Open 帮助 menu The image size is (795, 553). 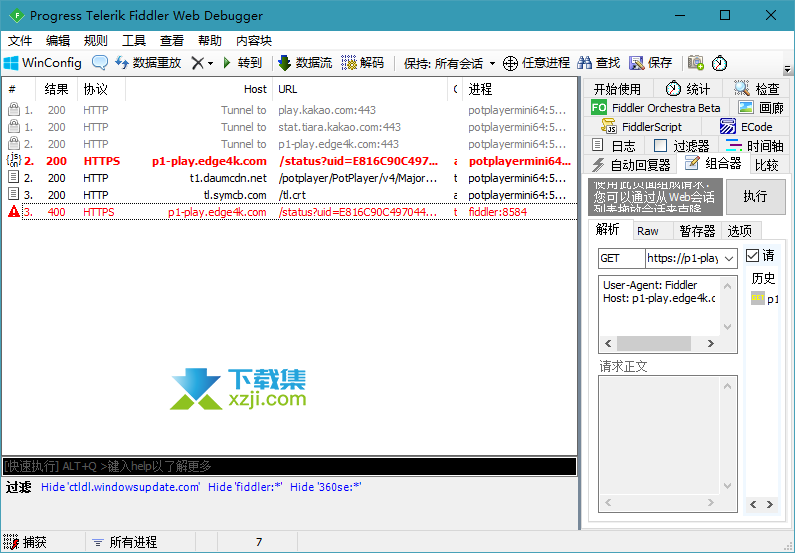(x=210, y=41)
